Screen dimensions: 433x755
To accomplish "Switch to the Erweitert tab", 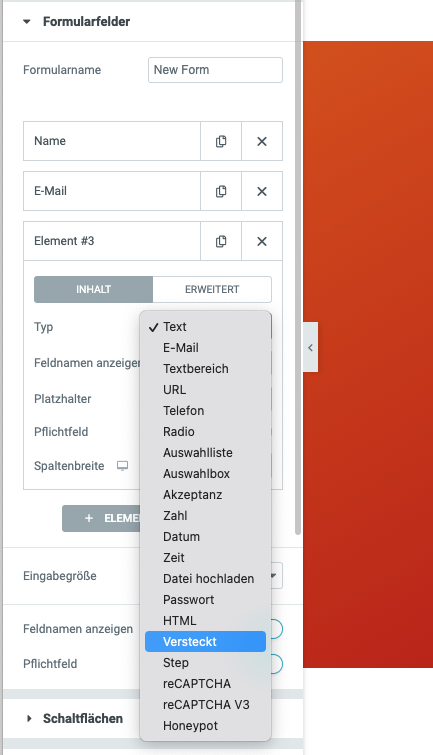I will pos(212,289).
